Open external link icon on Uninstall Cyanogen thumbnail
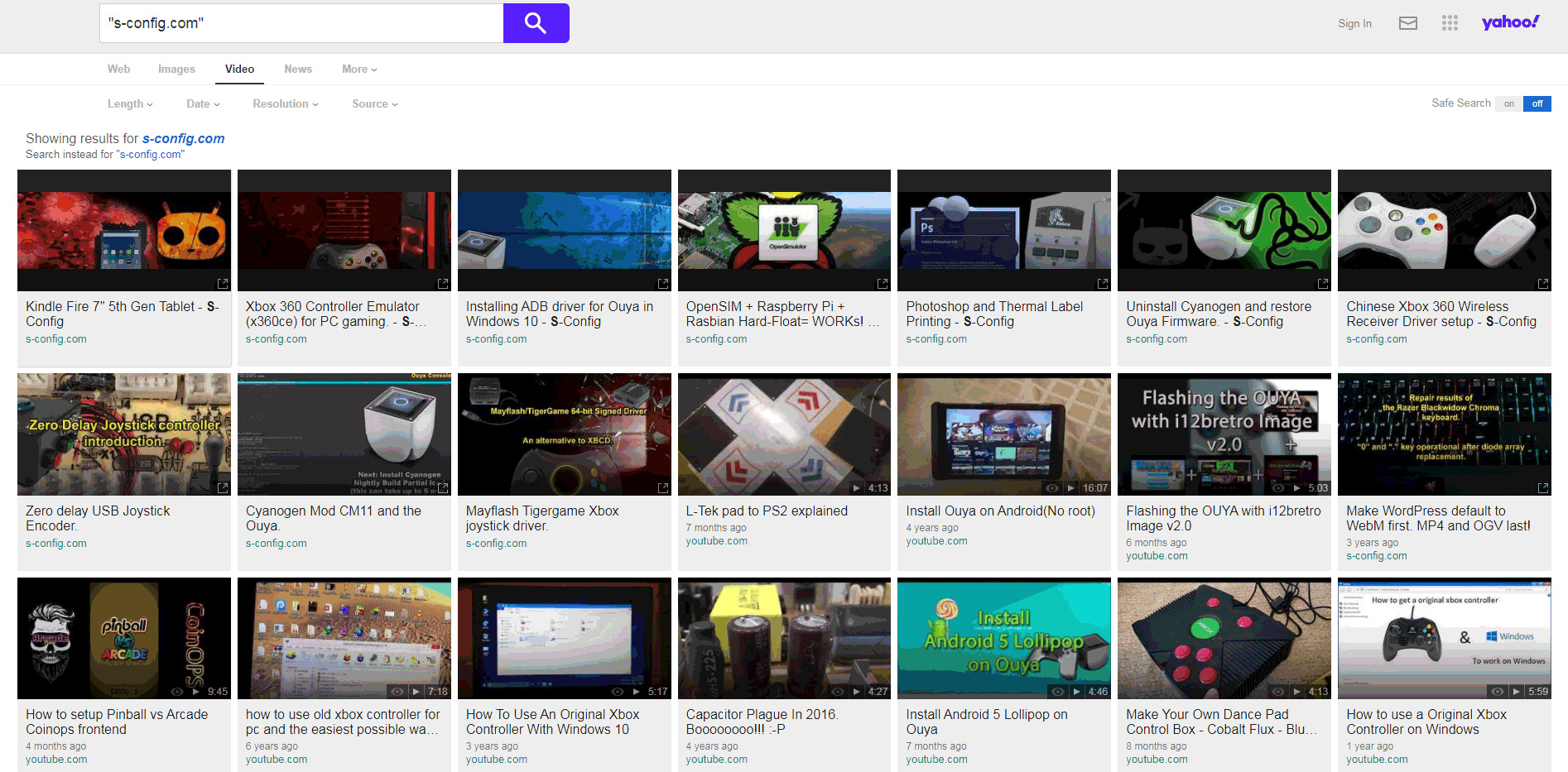The height and width of the screenshot is (772, 1568). point(1323,284)
